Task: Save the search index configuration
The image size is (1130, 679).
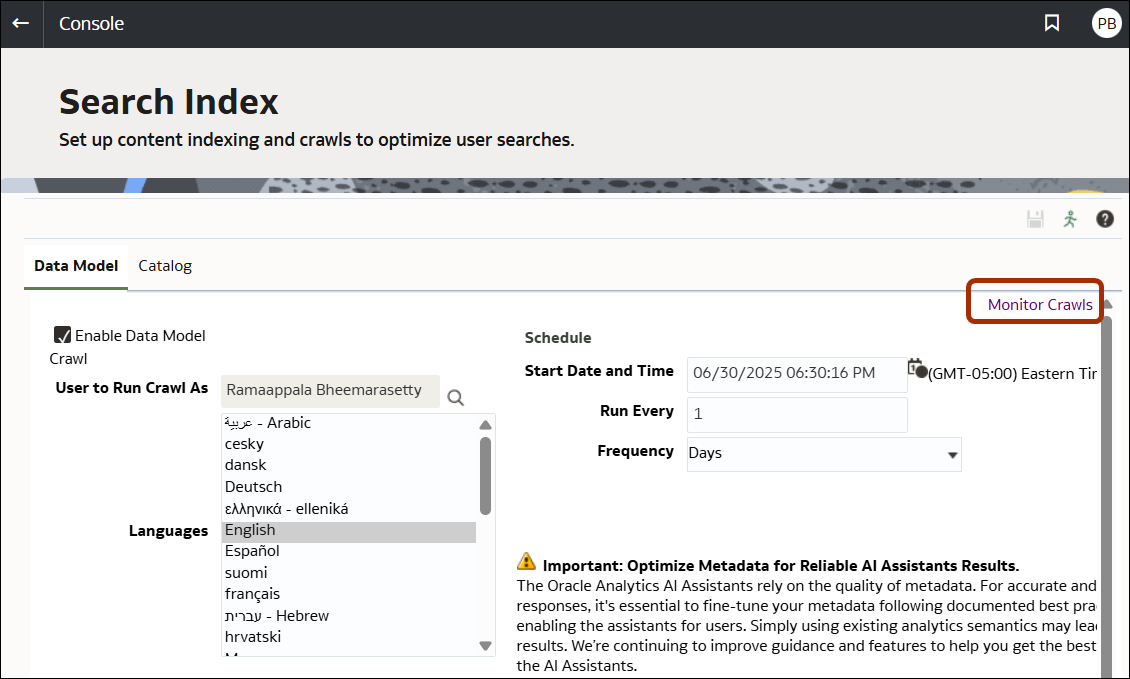Action: click(x=1035, y=218)
